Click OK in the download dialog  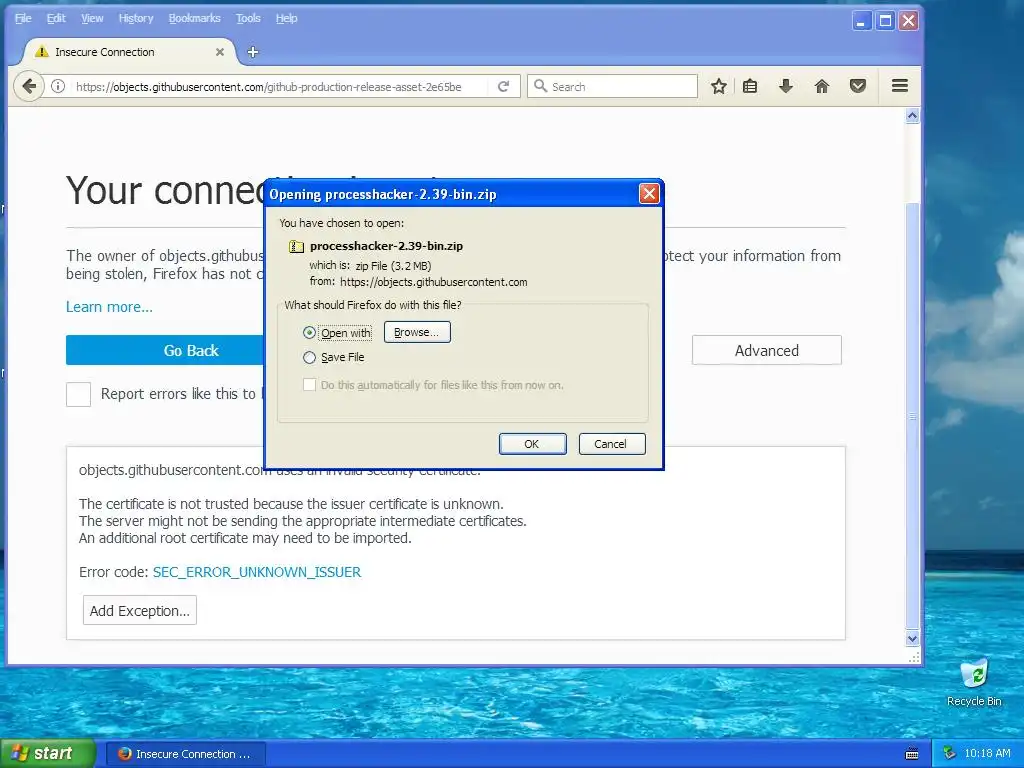click(x=532, y=444)
